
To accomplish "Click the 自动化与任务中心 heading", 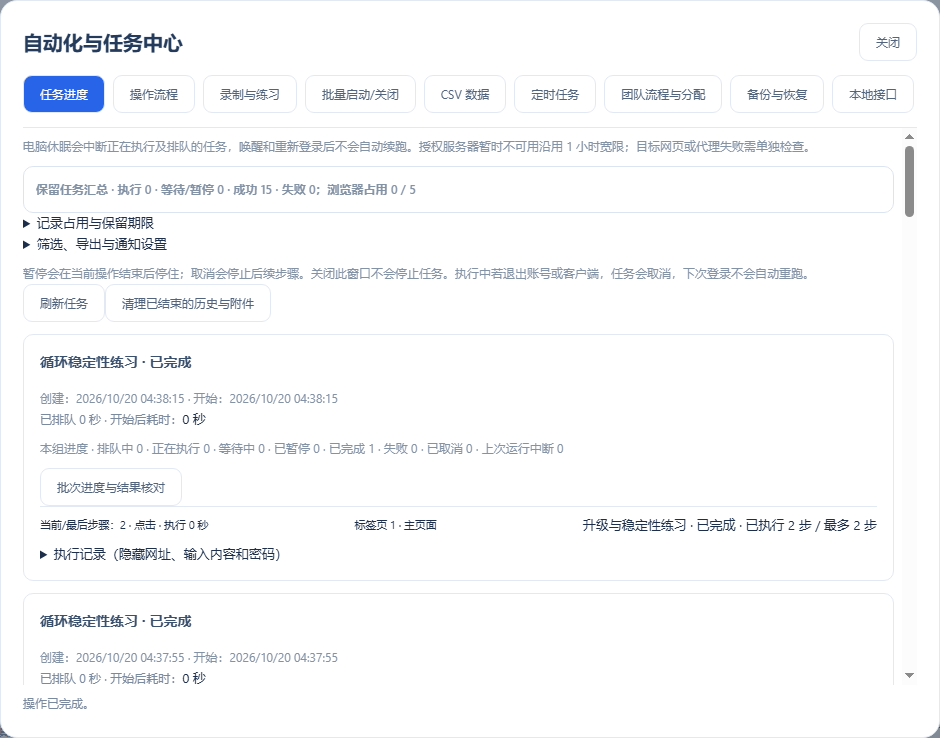I will 103,43.
